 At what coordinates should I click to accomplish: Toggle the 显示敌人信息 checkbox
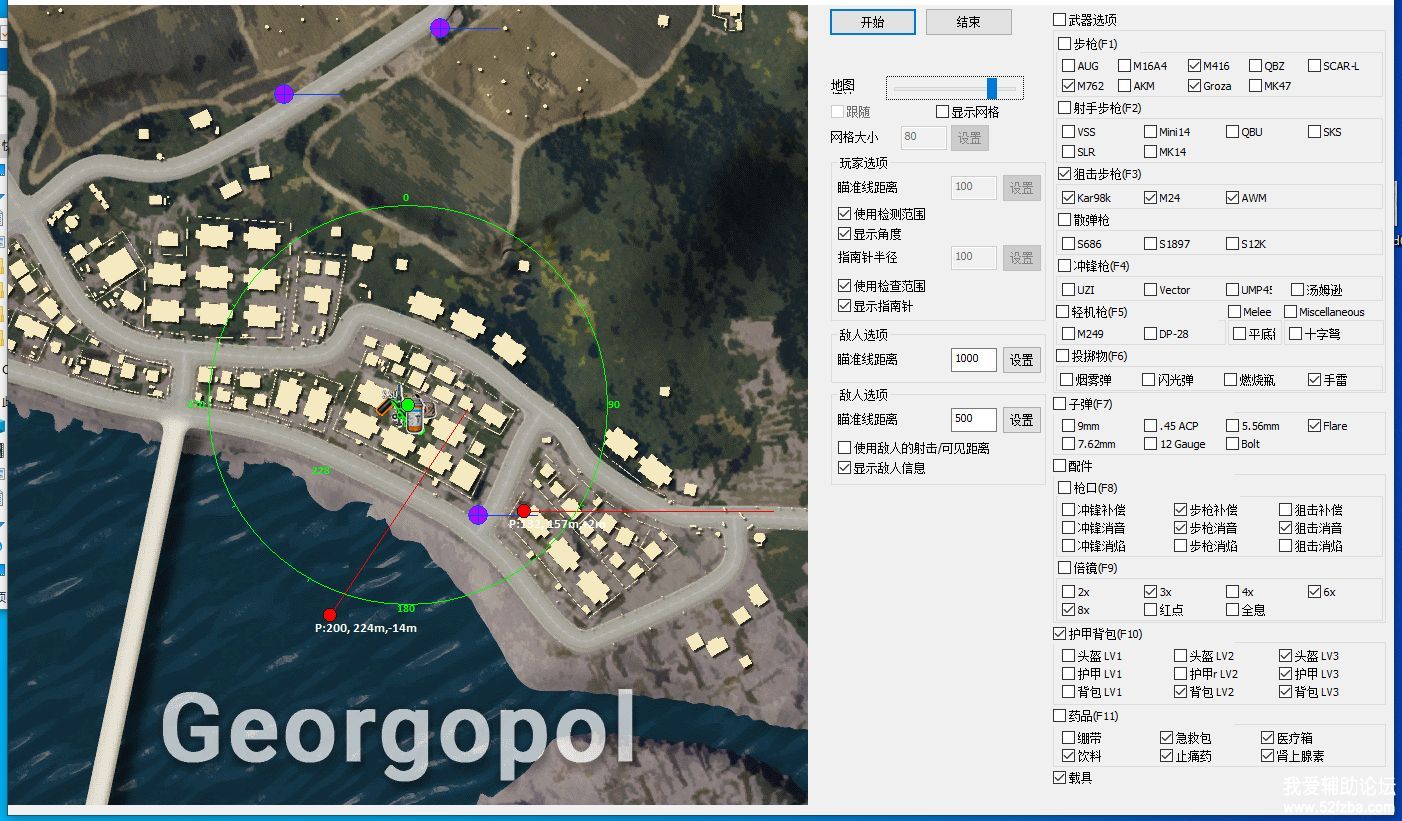pos(845,468)
